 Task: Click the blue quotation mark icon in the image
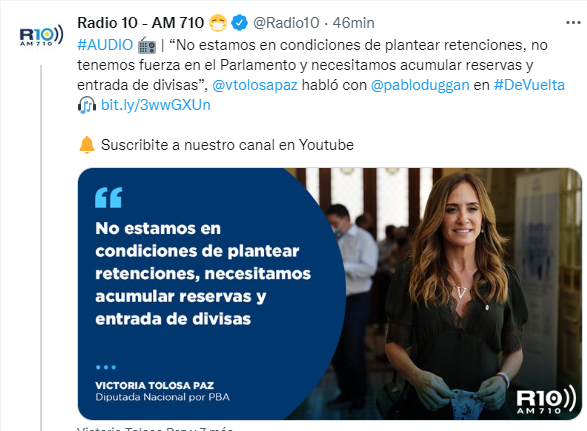(109, 197)
